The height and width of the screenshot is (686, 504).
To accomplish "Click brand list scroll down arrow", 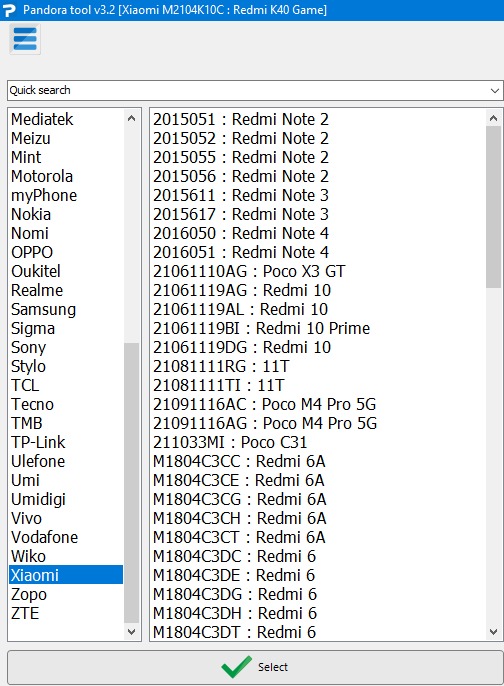I will (x=131, y=631).
